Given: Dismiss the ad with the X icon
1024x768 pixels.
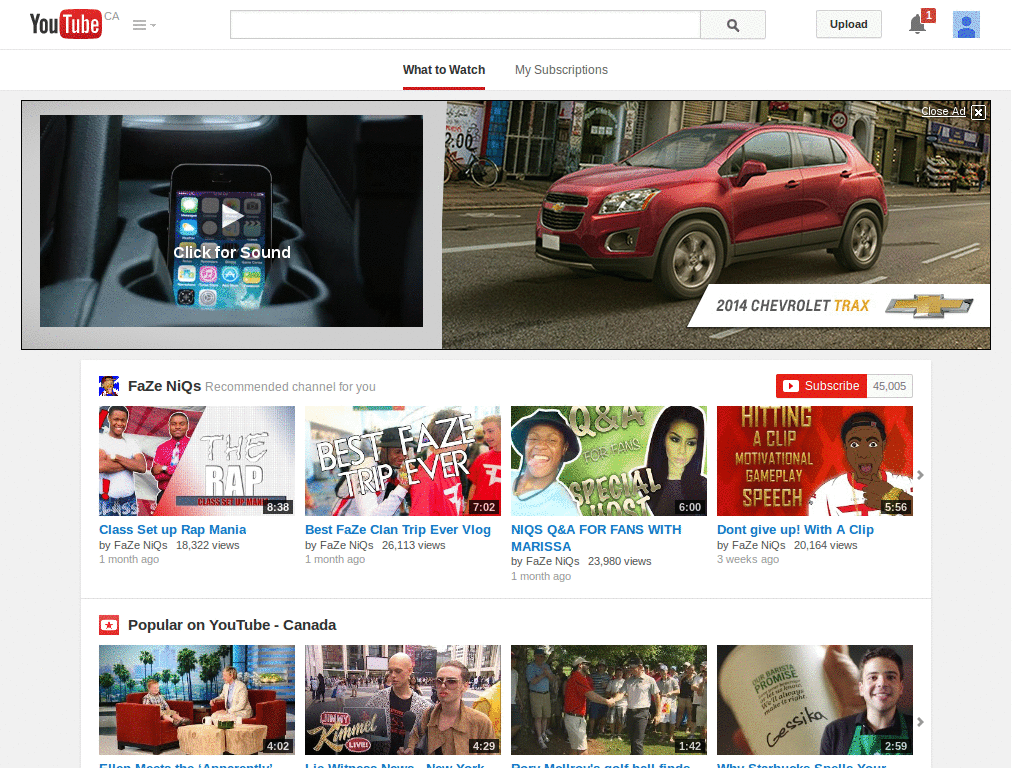Looking at the screenshot, I should [978, 112].
